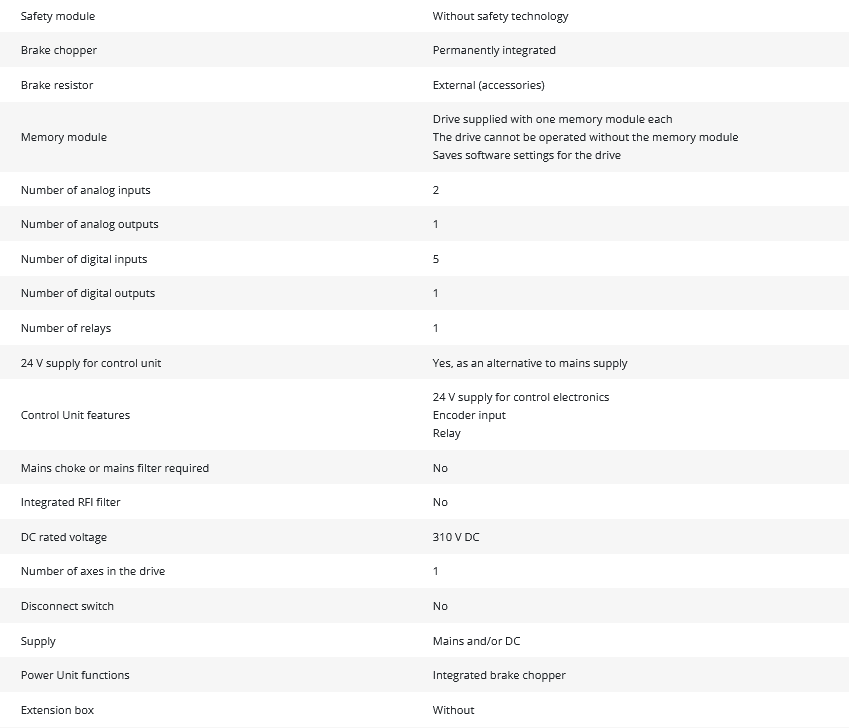
Task: Click the "Safety module" row label
Action: pyautogui.click(x=58, y=16)
